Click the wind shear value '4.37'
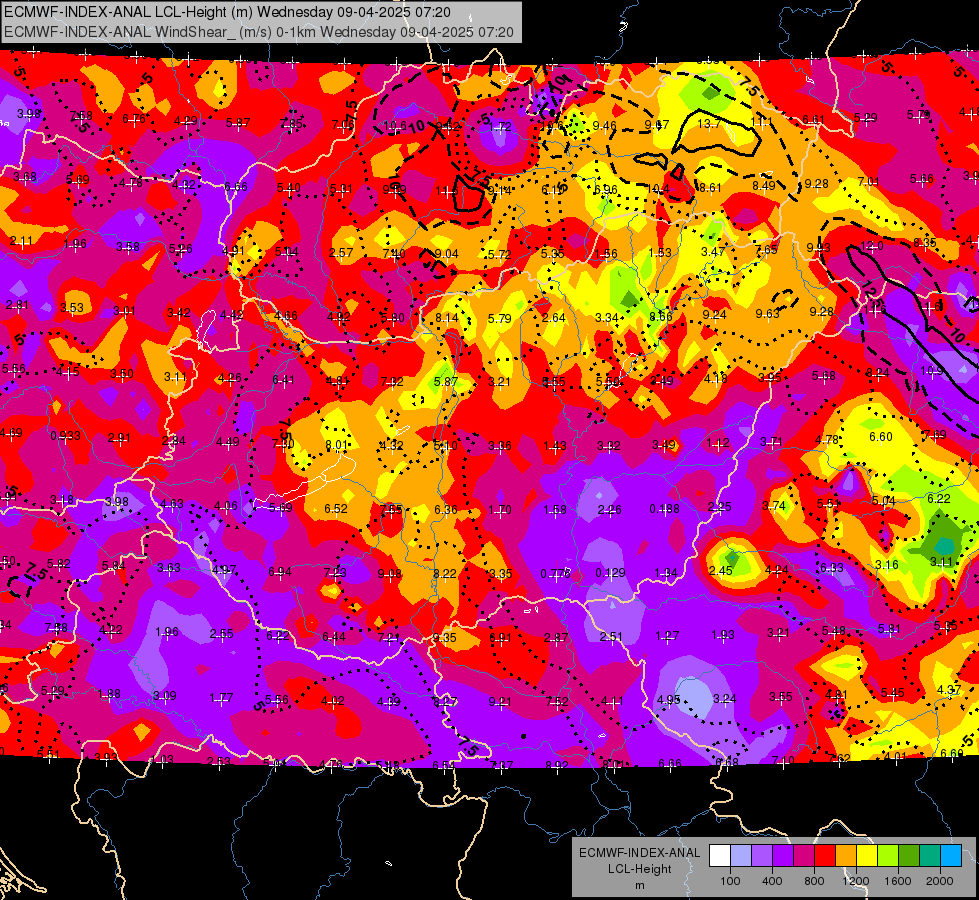The height and width of the screenshot is (900, 979). point(949,690)
